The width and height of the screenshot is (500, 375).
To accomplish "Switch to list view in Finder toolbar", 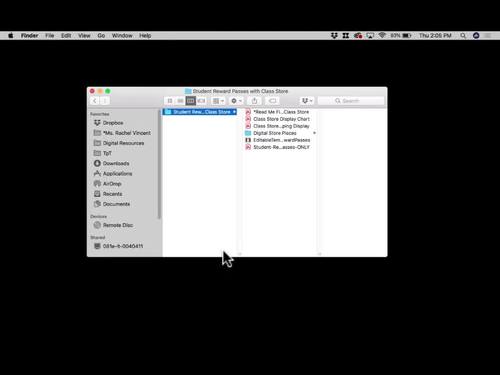I will (x=180, y=101).
